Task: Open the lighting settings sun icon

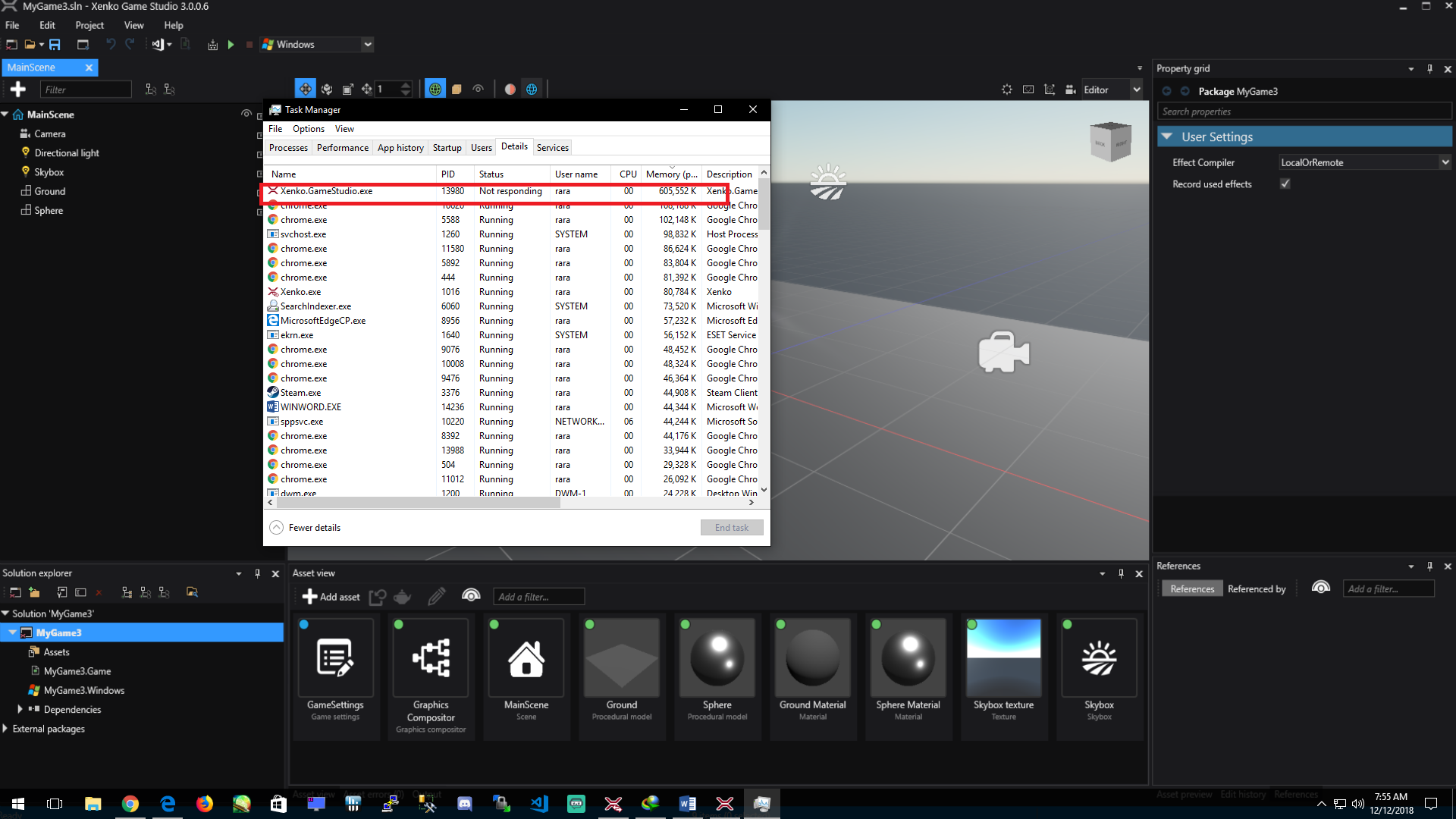Action: click(x=1006, y=89)
